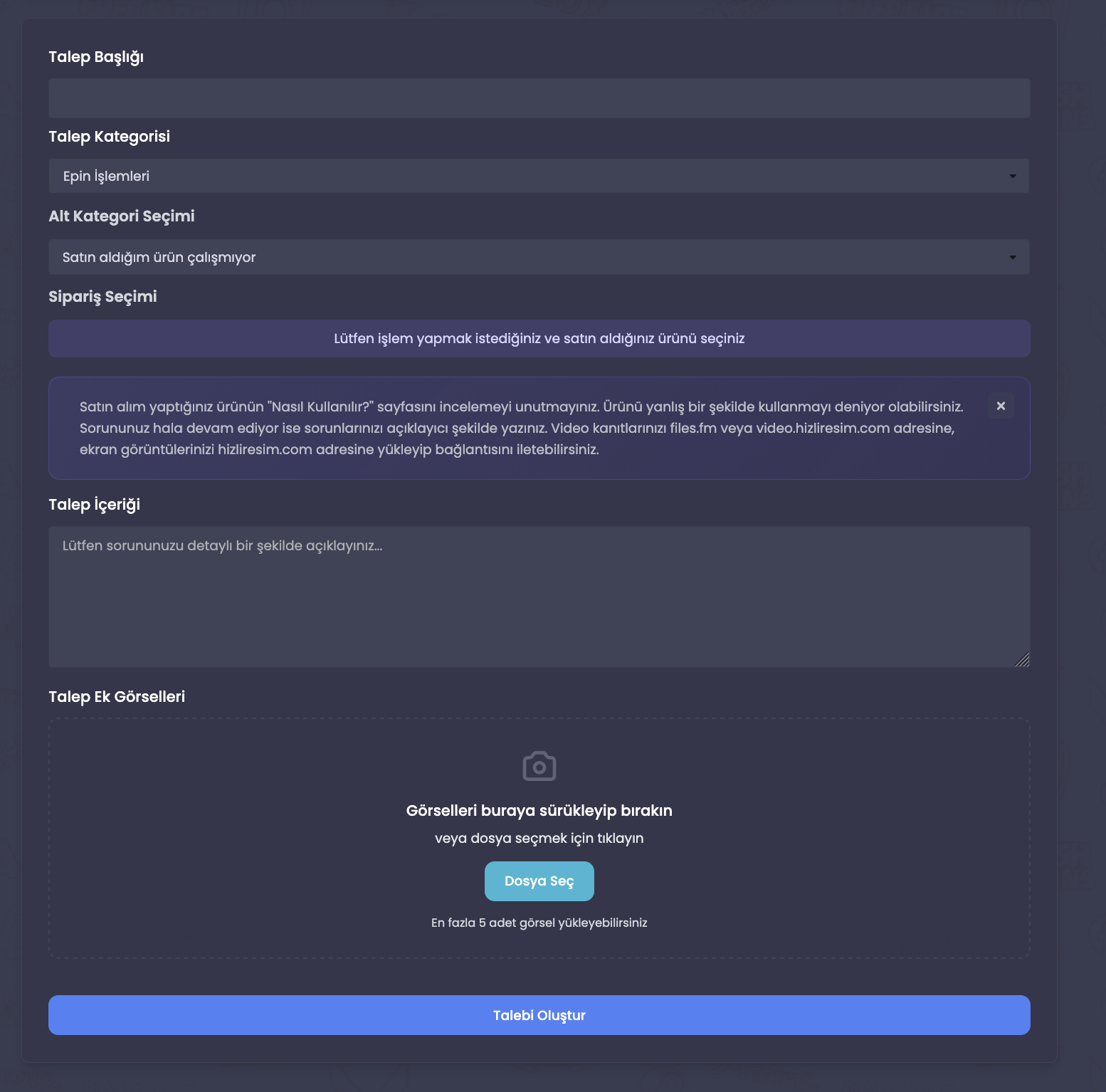Expand the 'Satın aldığım ürün çalışmıyor' subcategory dropdown

(x=538, y=258)
